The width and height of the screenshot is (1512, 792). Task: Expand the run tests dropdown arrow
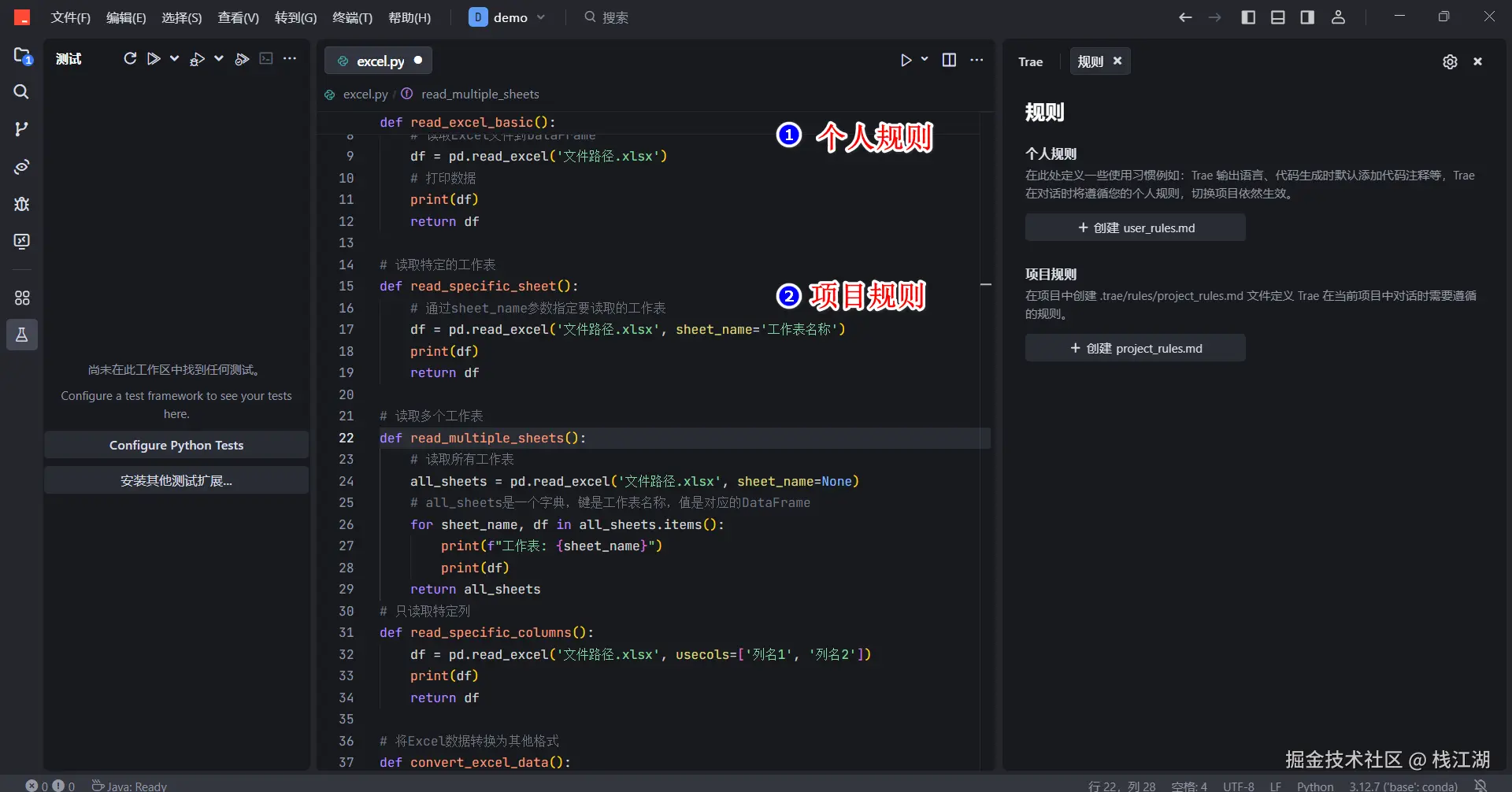(174, 58)
